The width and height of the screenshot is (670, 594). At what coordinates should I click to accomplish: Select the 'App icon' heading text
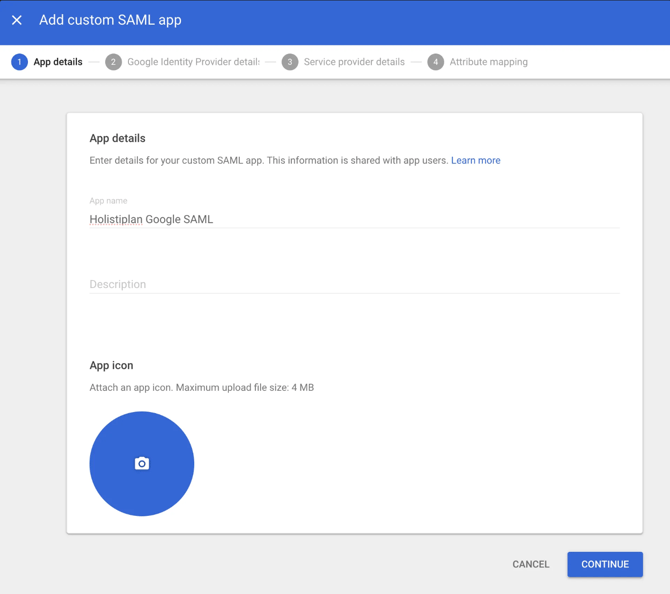[112, 365]
